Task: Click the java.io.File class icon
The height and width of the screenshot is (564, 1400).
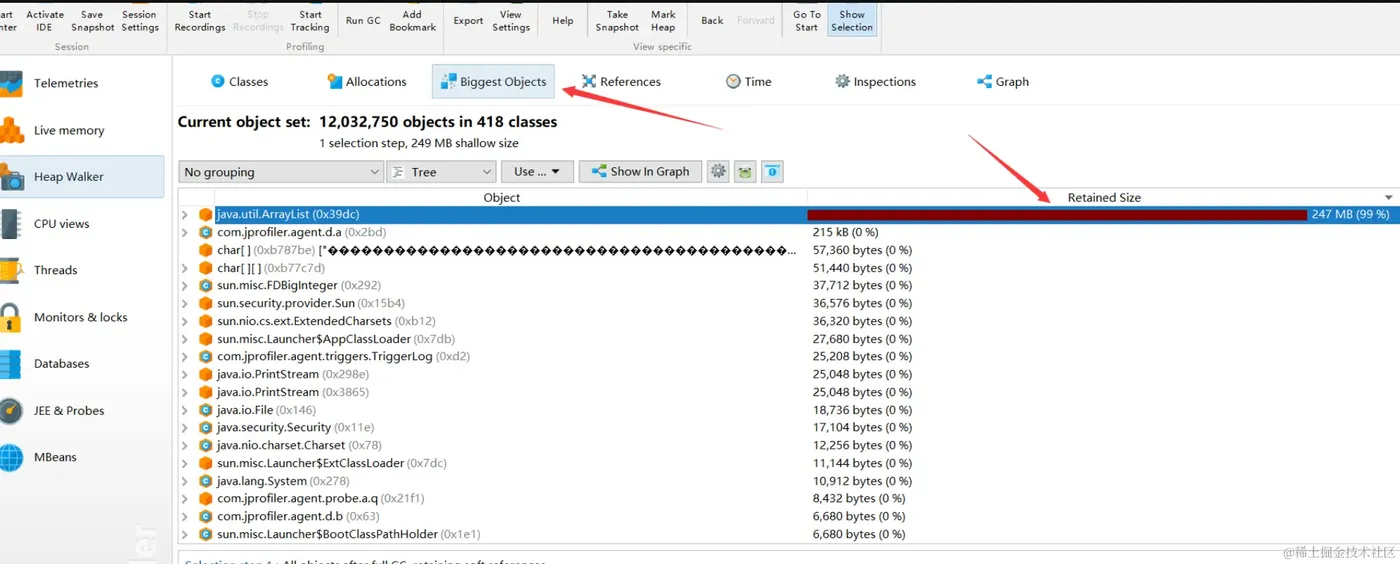Action: pos(206,410)
